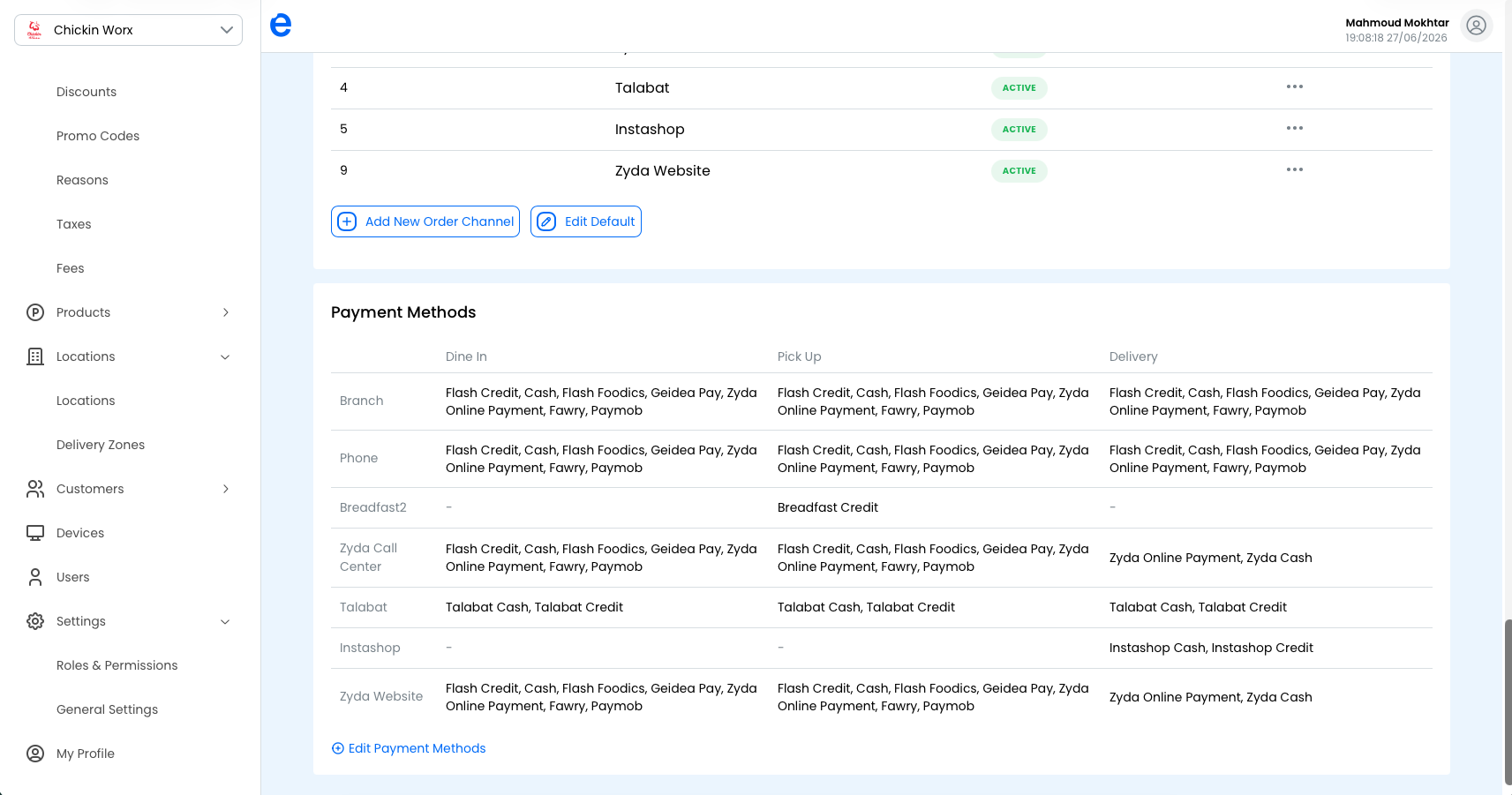Click the My Profile icon
The height and width of the screenshot is (795, 1512).
[x=35, y=754]
